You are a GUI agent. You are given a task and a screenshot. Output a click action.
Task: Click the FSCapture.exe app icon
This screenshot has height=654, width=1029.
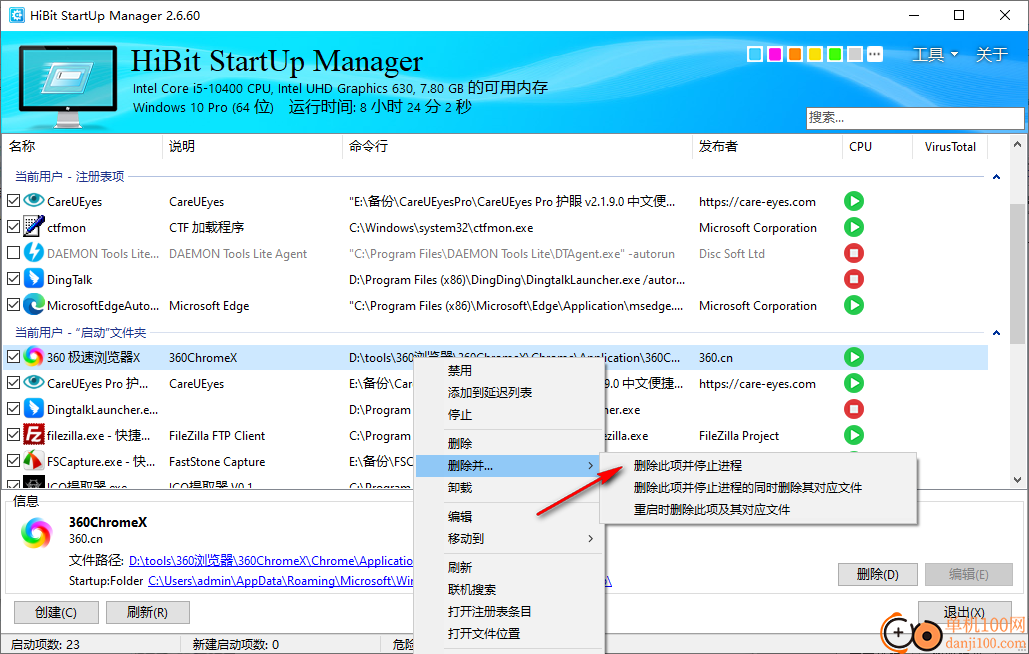tap(34, 460)
